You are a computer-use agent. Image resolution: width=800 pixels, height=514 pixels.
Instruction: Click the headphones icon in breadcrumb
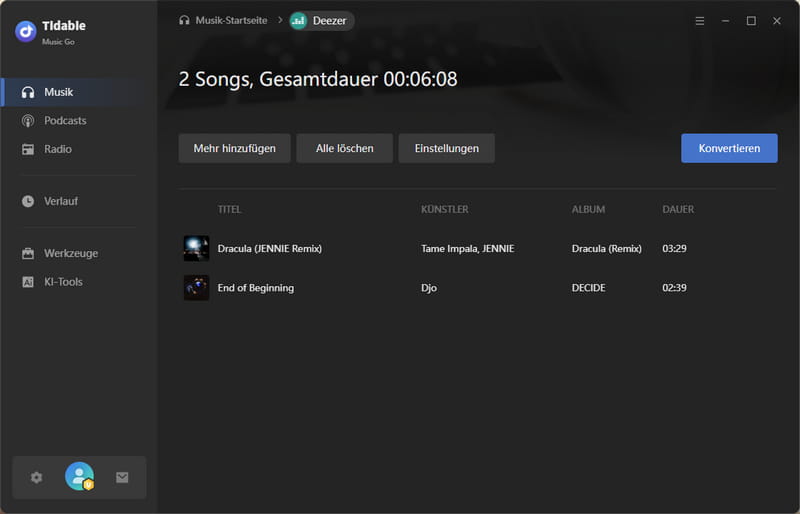[184, 20]
